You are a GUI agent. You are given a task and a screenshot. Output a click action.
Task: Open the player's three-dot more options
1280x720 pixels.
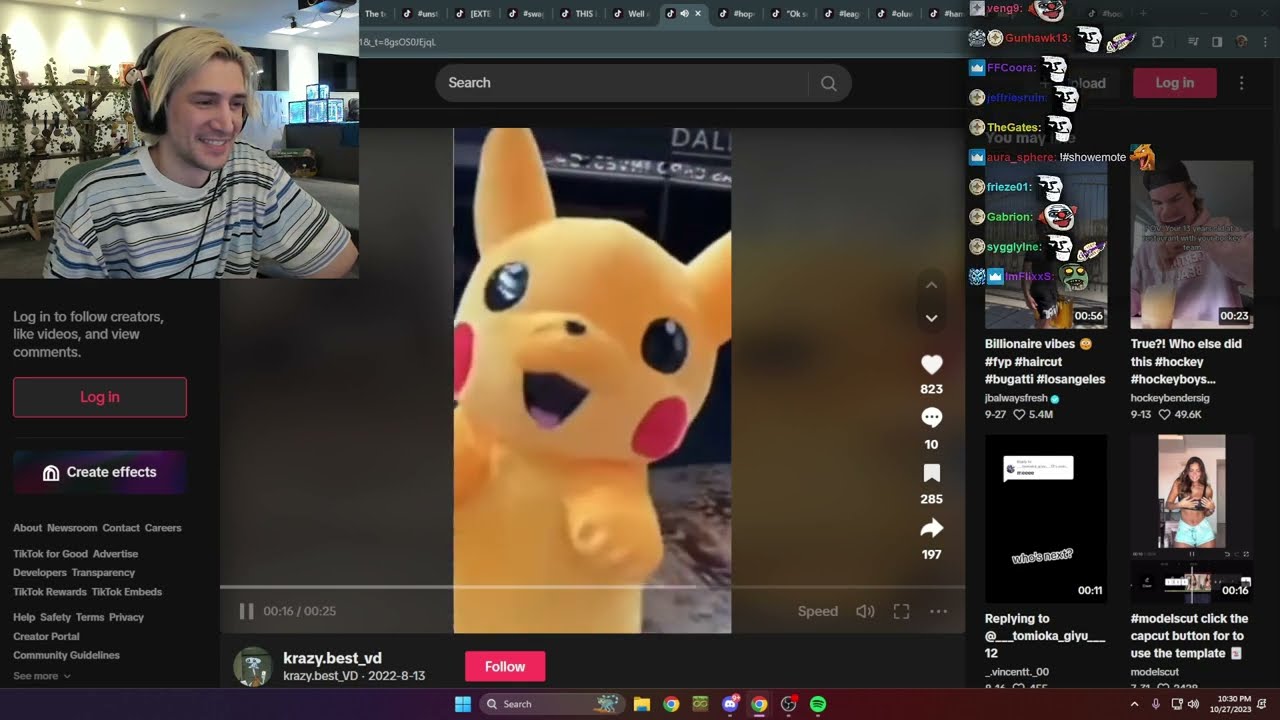point(938,611)
